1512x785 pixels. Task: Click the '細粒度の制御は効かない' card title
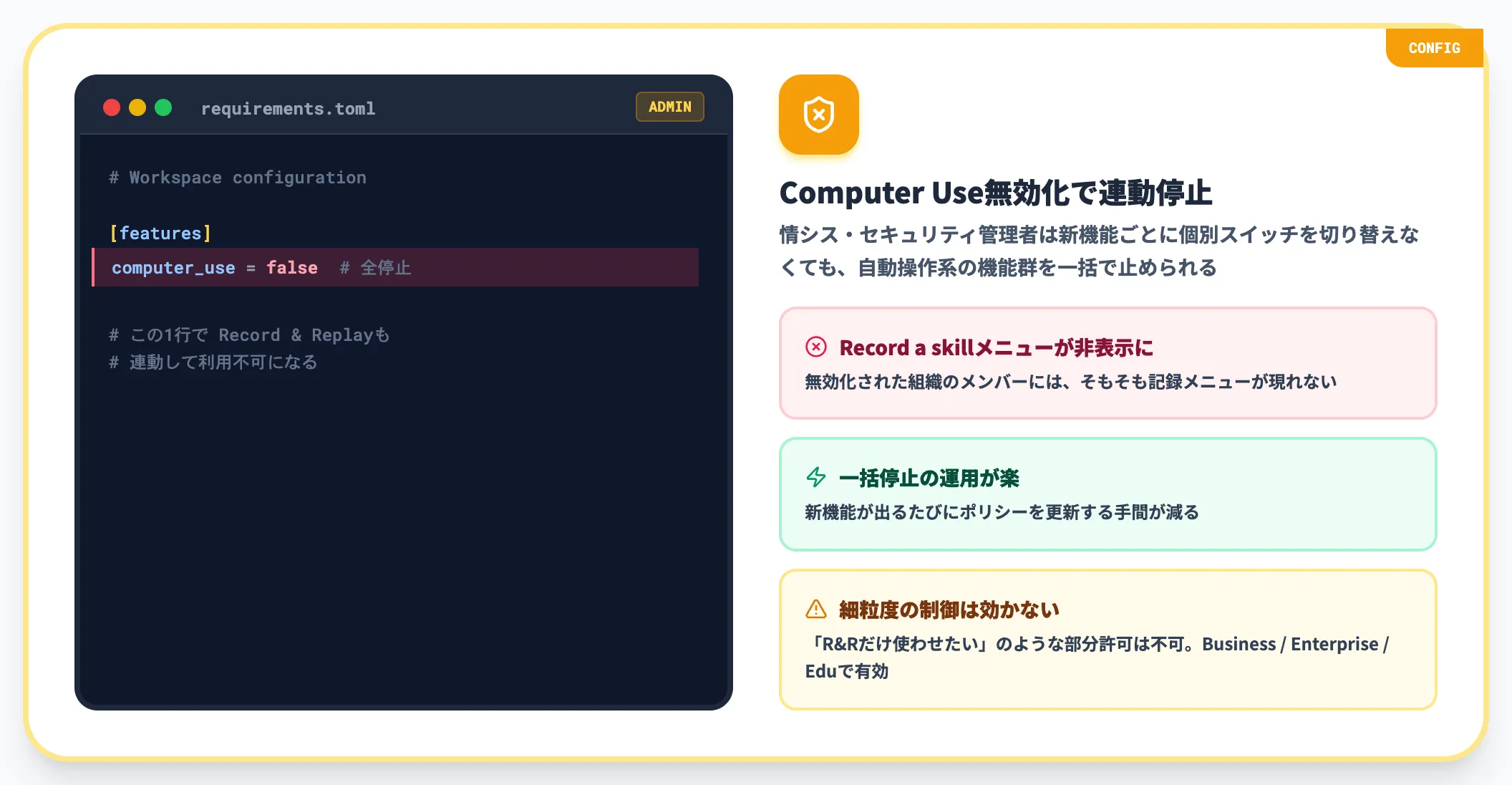[x=949, y=610]
